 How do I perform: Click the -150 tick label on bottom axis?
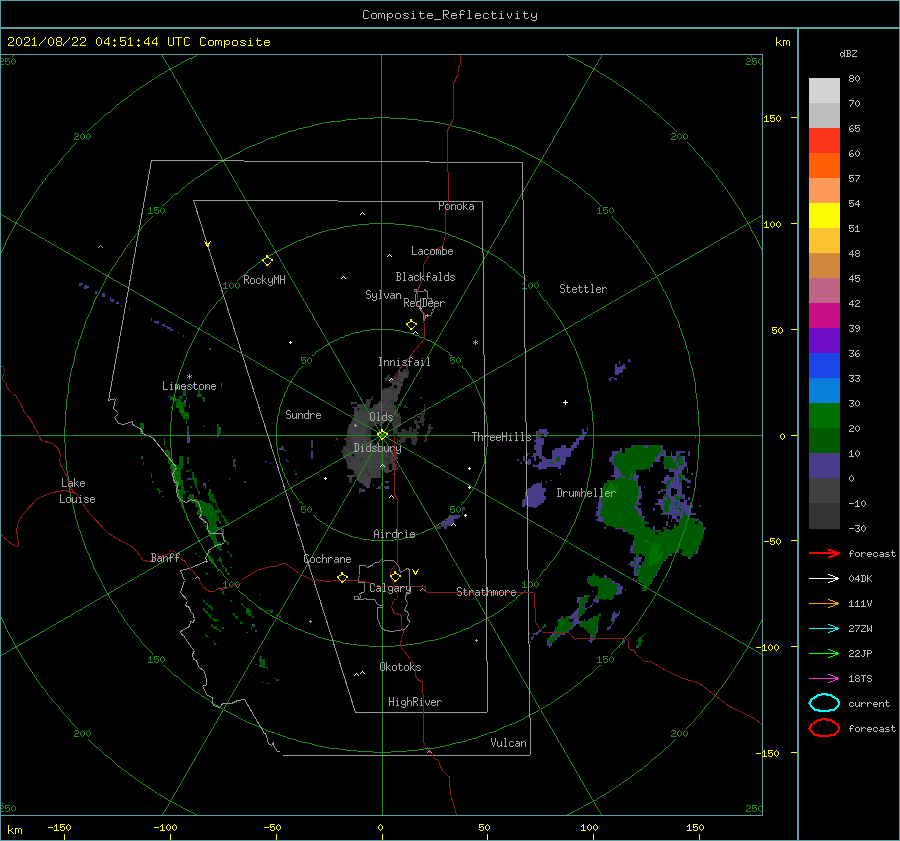click(59, 827)
